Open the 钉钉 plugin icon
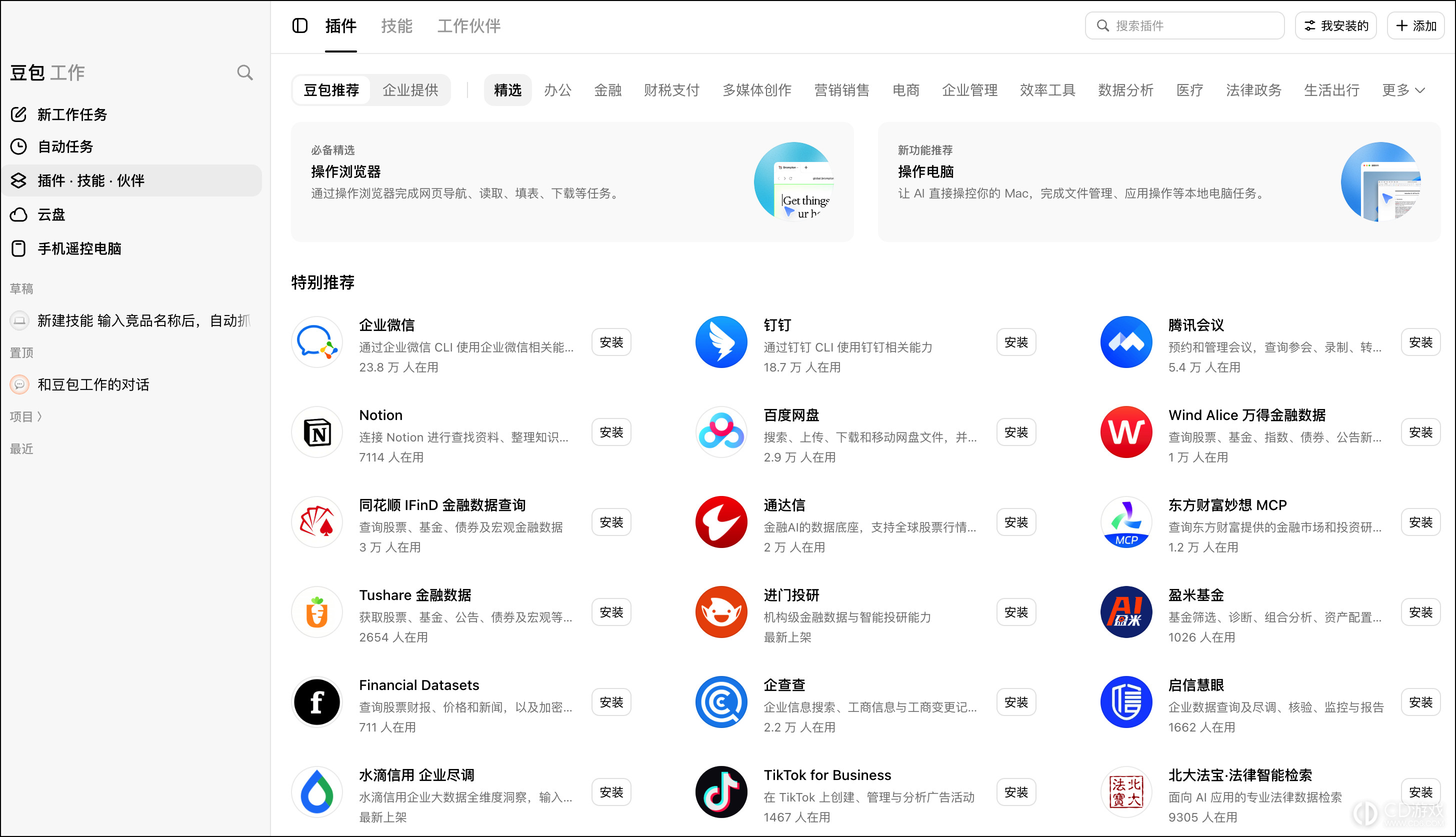1456x837 pixels. tap(721, 342)
